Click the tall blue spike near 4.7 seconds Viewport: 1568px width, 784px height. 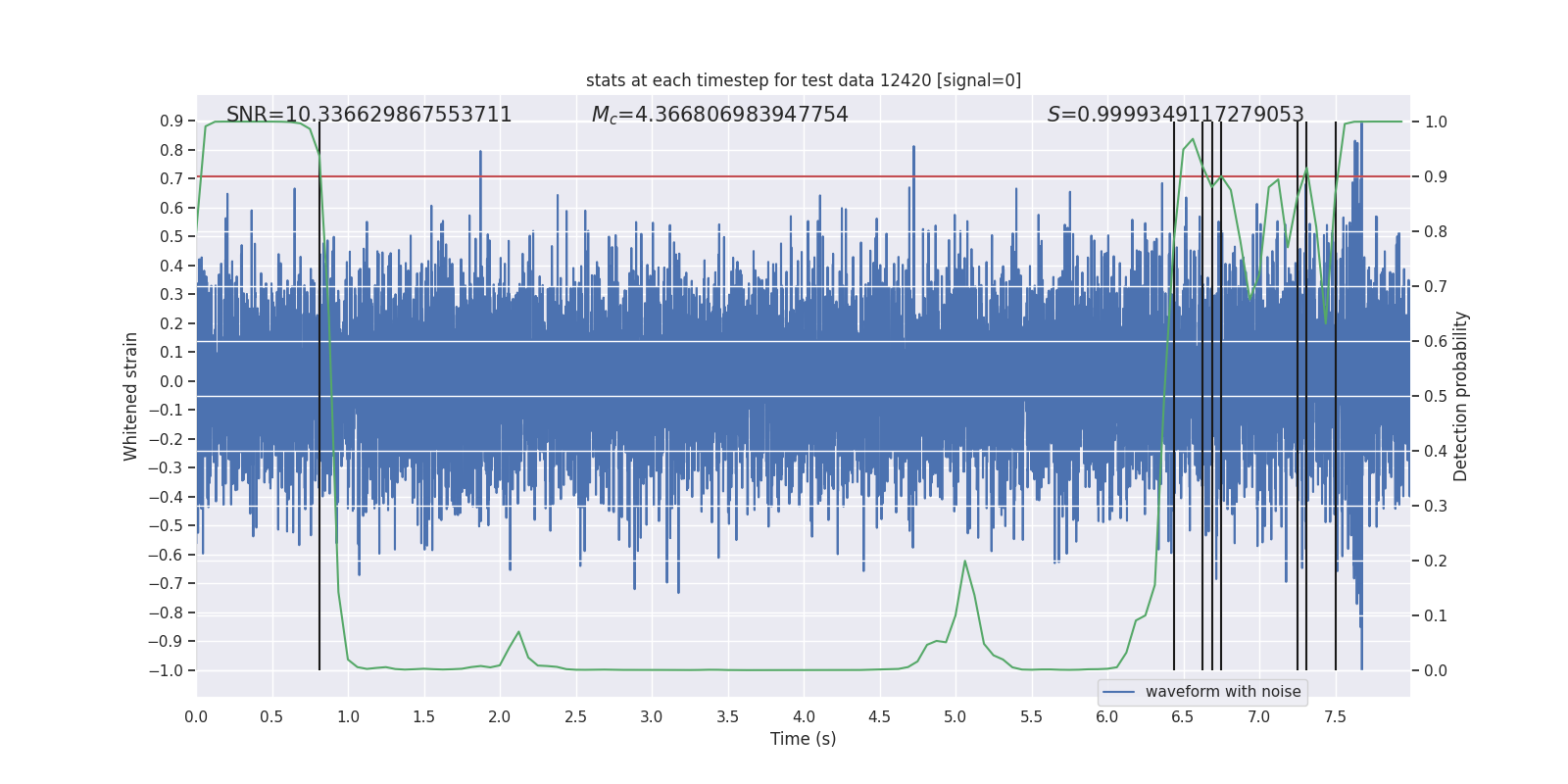pos(913,149)
